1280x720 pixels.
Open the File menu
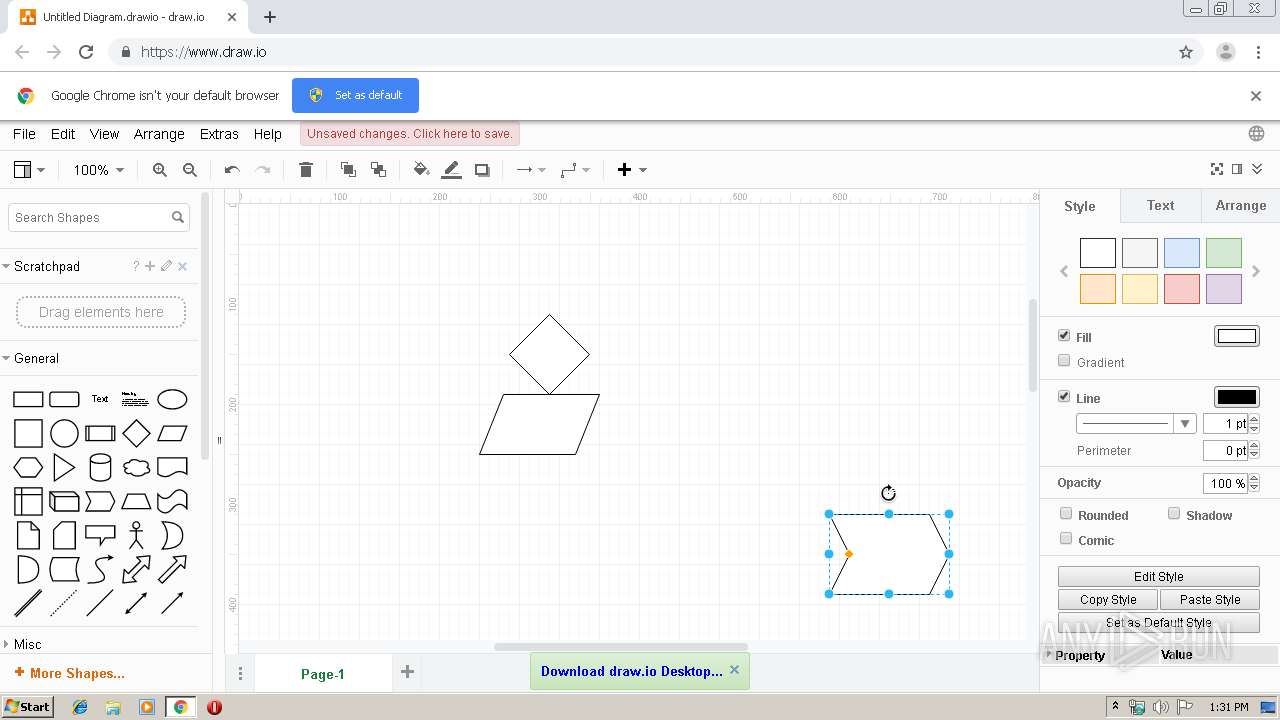(x=24, y=134)
